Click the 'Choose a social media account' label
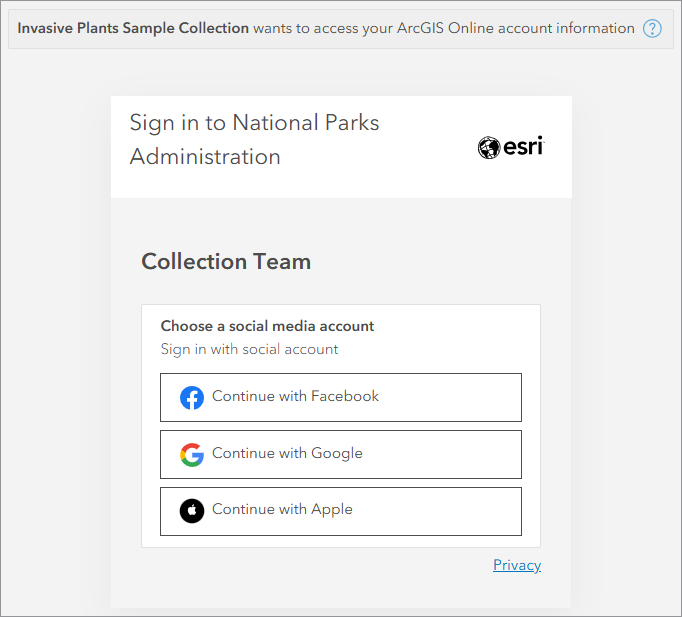 coord(267,326)
